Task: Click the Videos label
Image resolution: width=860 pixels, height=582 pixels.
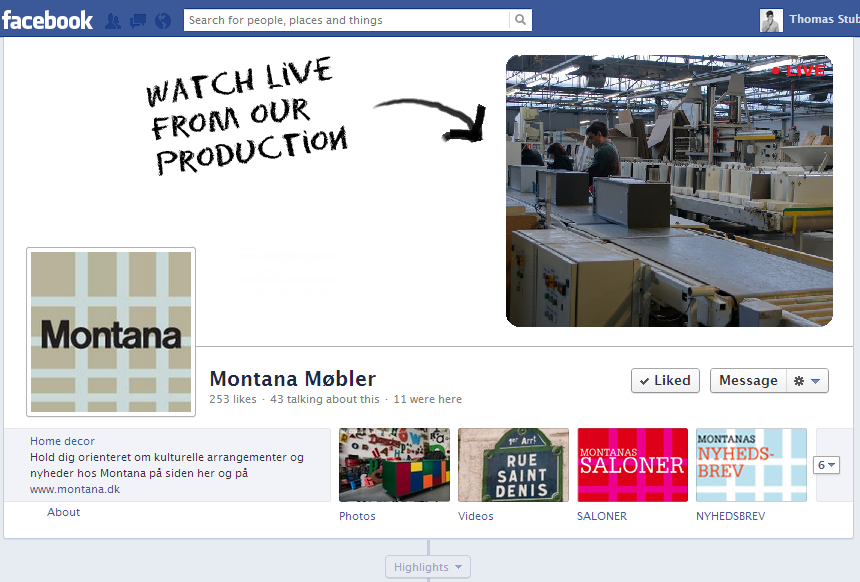Action: [476, 516]
